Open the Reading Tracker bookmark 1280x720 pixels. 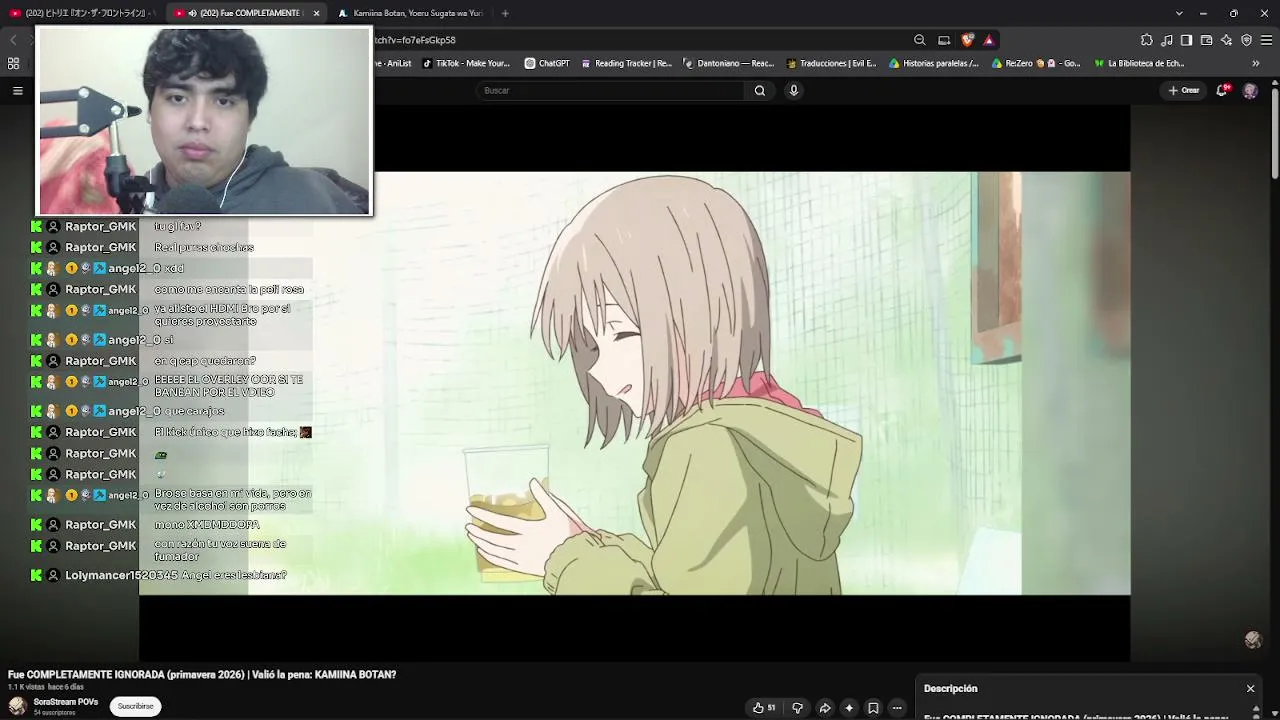[x=628, y=63]
